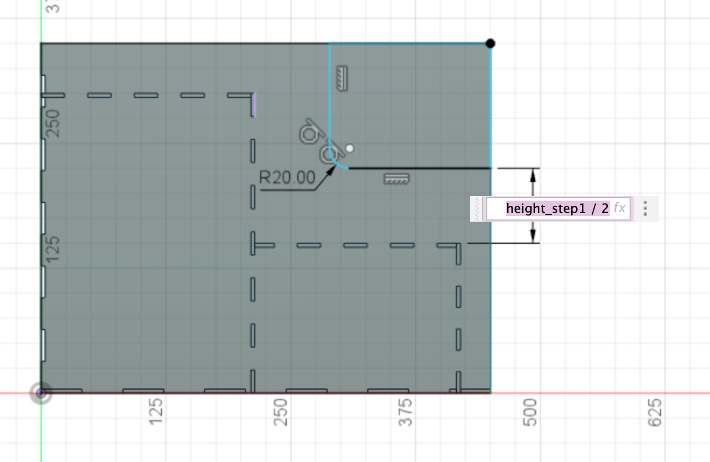This screenshot has height=462, width=710.
Task: Open the dimension input options menu (three dots)
Action: [x=645, y=209]
